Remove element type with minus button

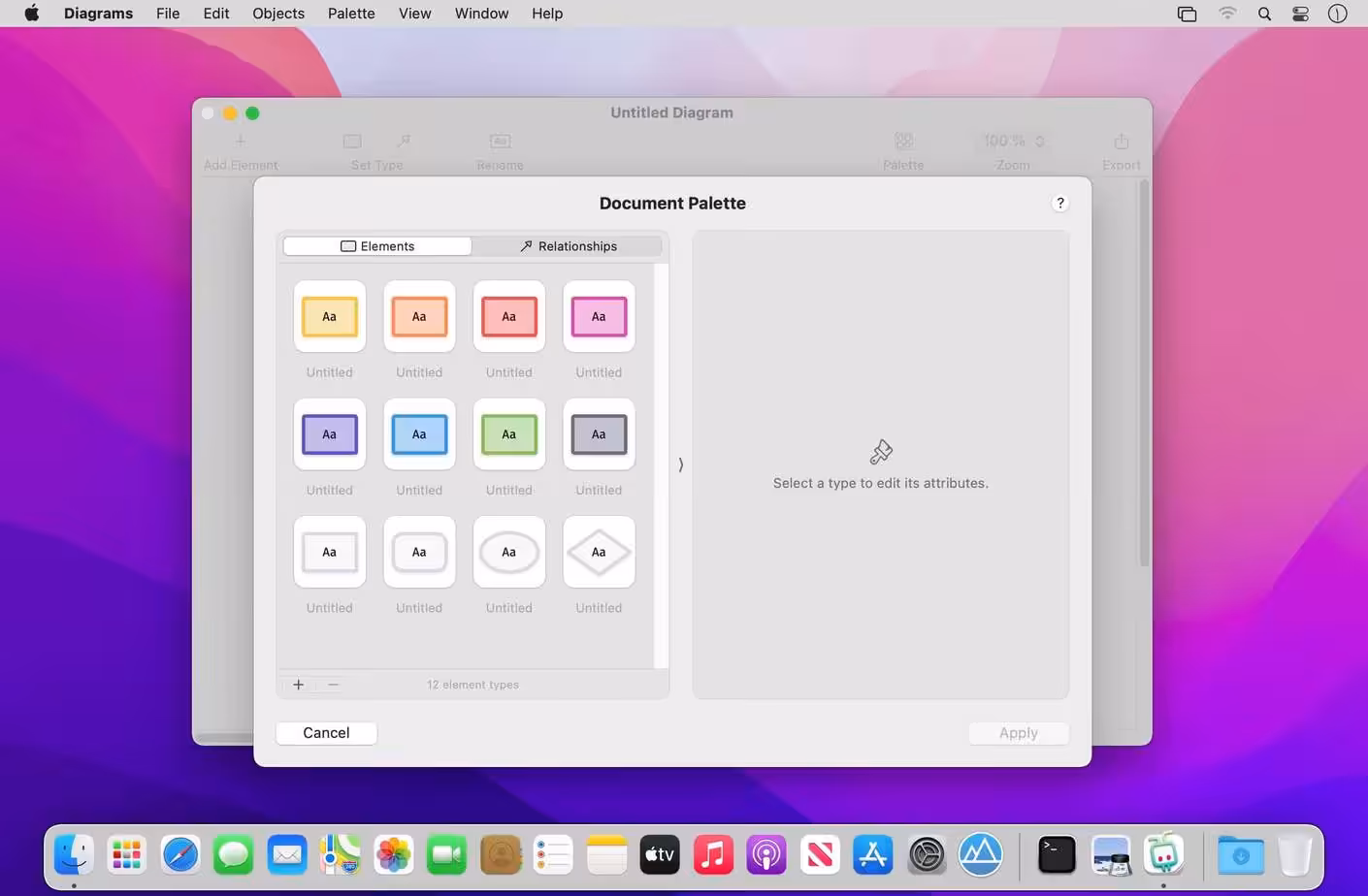[334, 685]
